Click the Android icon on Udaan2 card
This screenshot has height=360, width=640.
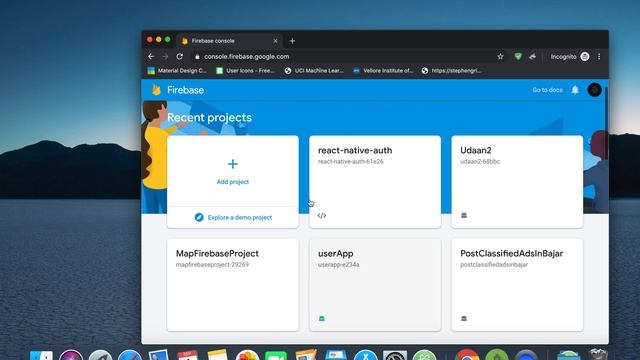pyautogui.click(x=464, y=215)
